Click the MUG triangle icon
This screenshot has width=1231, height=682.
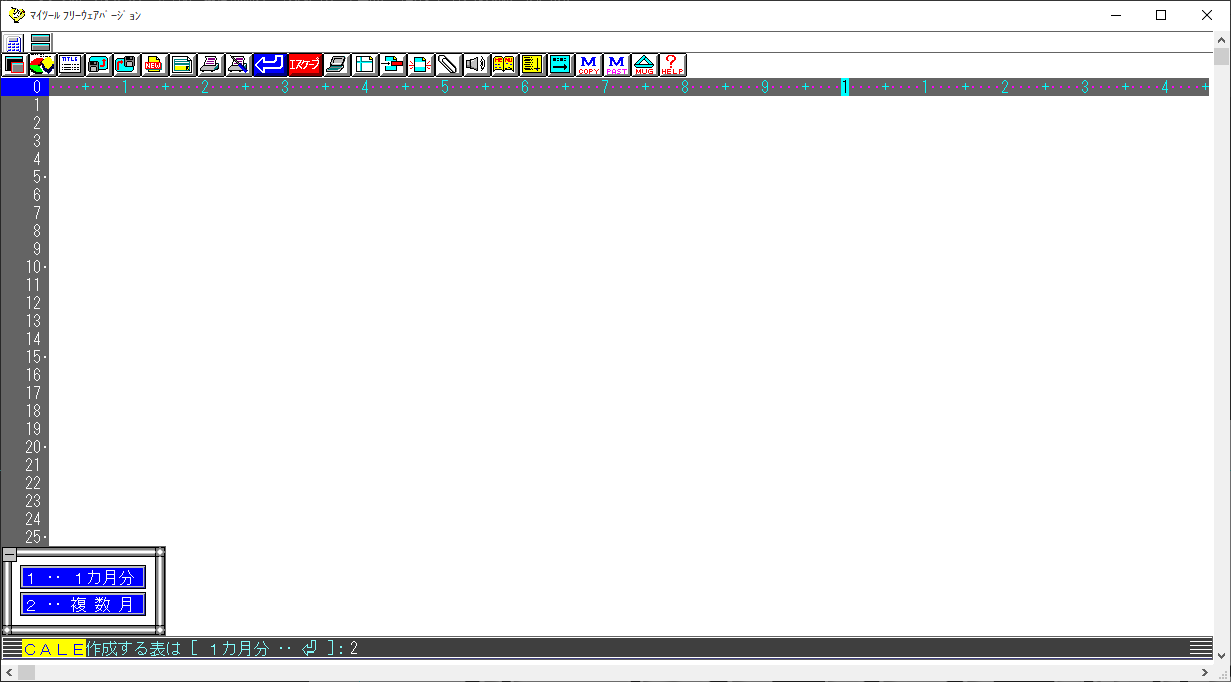click(x=644, y=65)
